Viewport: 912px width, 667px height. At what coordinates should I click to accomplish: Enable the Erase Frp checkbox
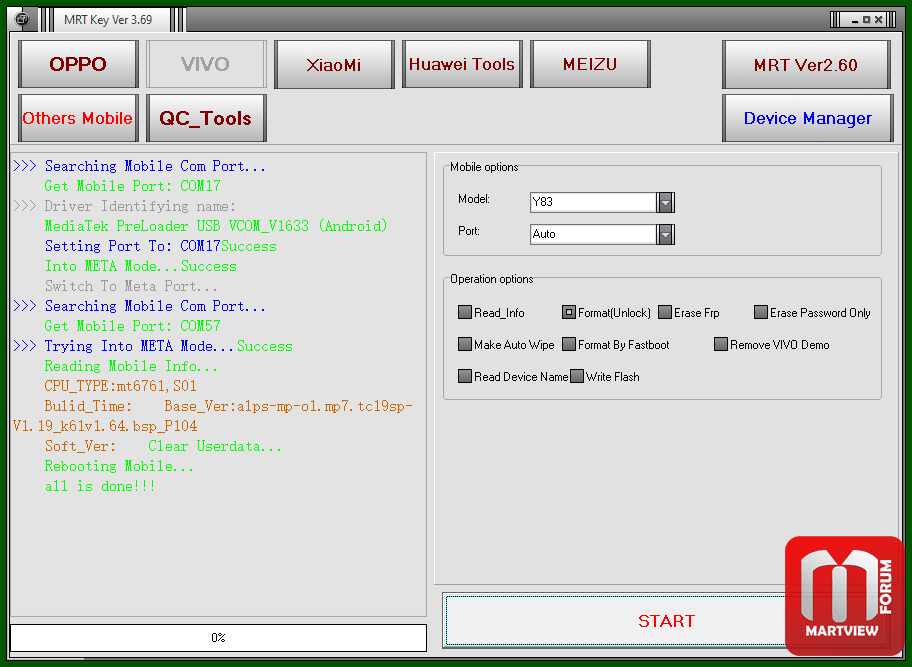tap(665, 312)
